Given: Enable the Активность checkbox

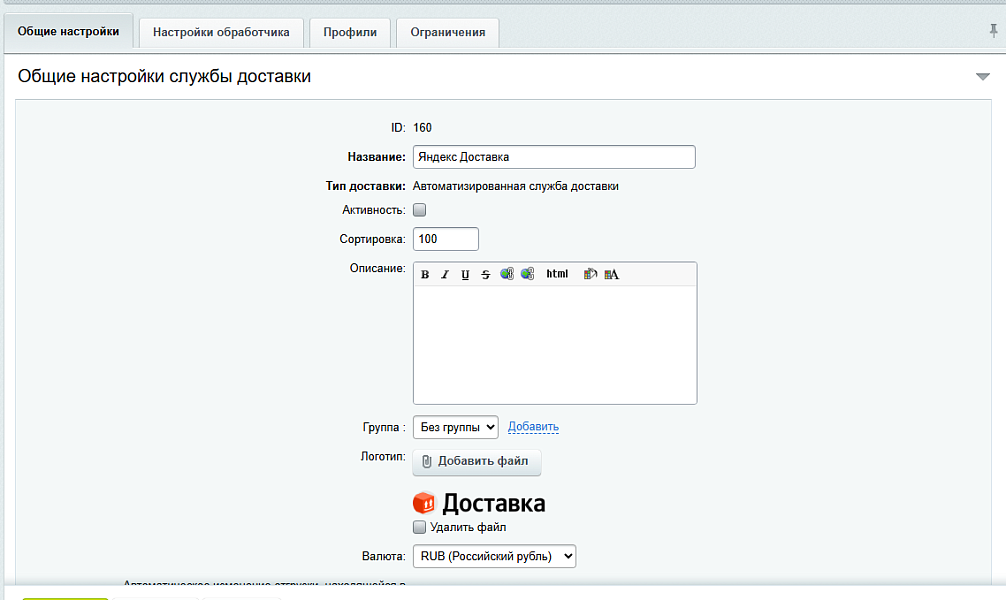Looking at the screenshot, I should coord(419,210).
